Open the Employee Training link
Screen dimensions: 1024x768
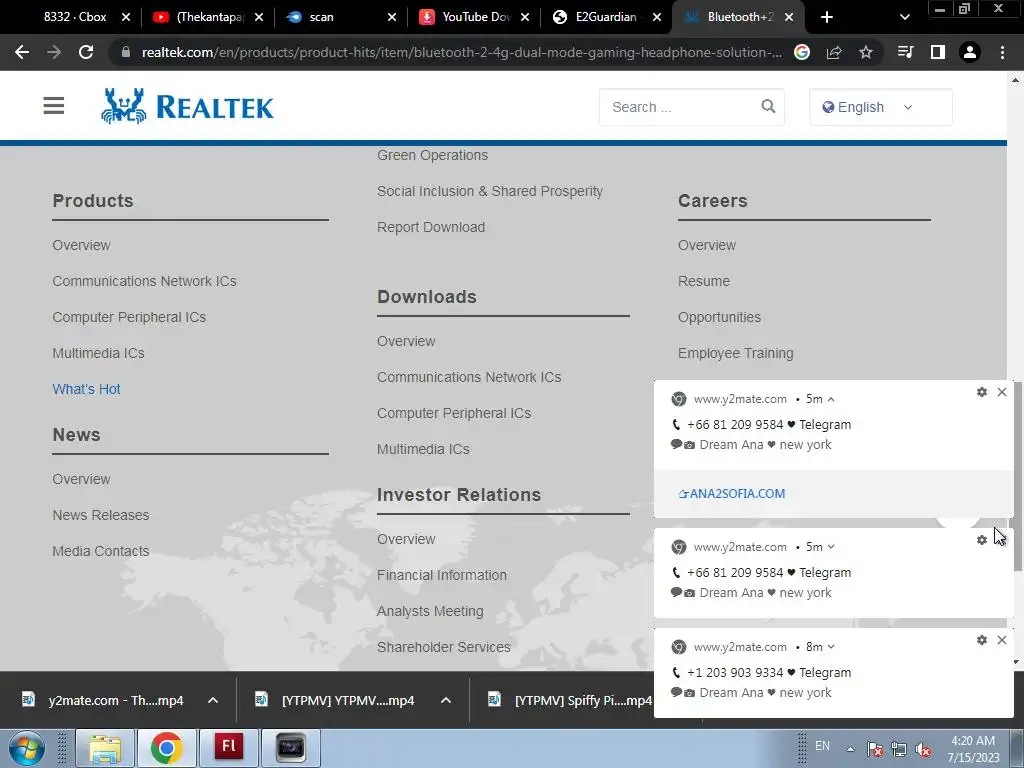click(x=735, y=353)
